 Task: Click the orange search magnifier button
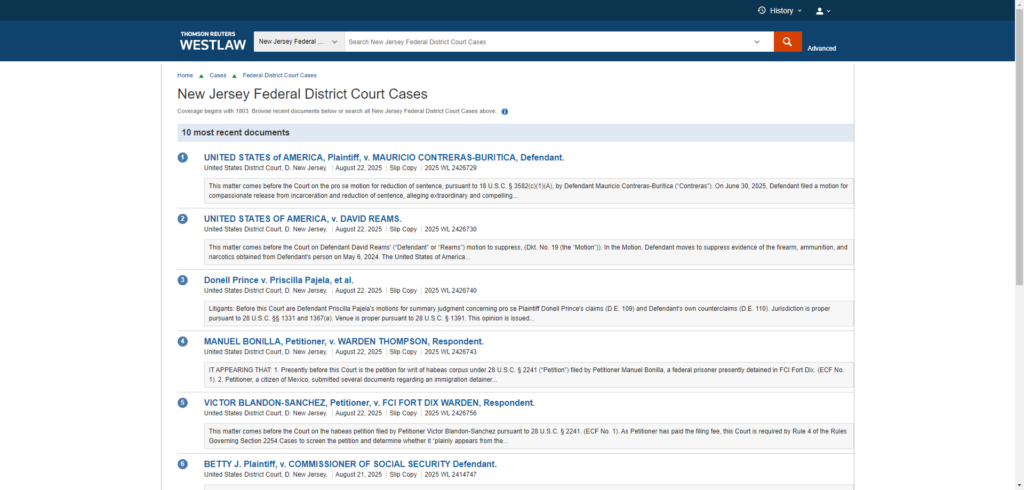(787, 42)
